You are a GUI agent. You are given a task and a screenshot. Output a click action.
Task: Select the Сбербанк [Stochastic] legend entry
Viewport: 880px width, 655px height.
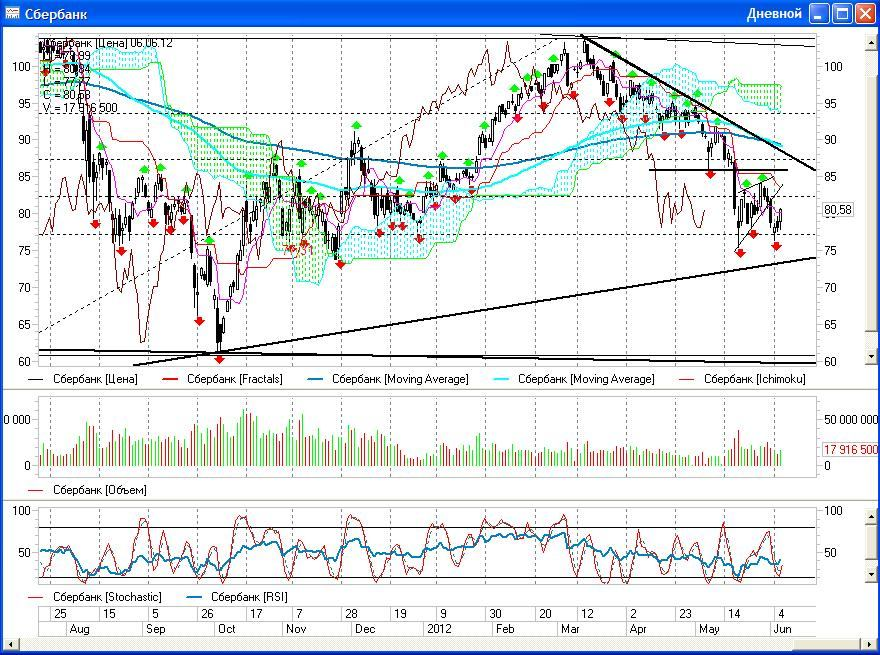(94, 597)
